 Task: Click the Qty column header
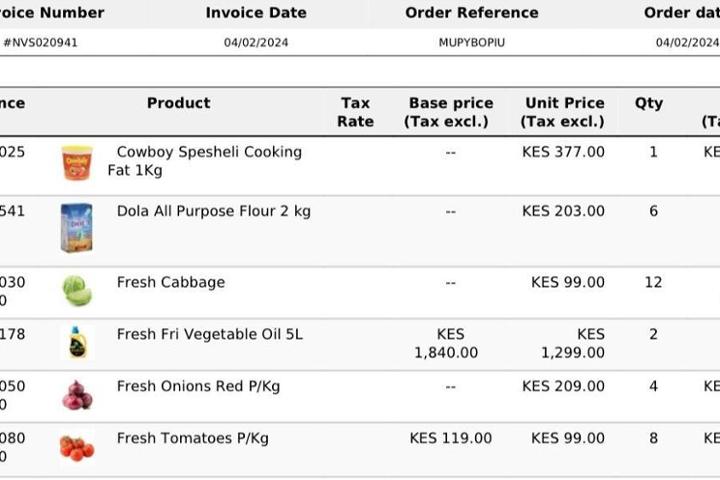(x=649, y=103)
